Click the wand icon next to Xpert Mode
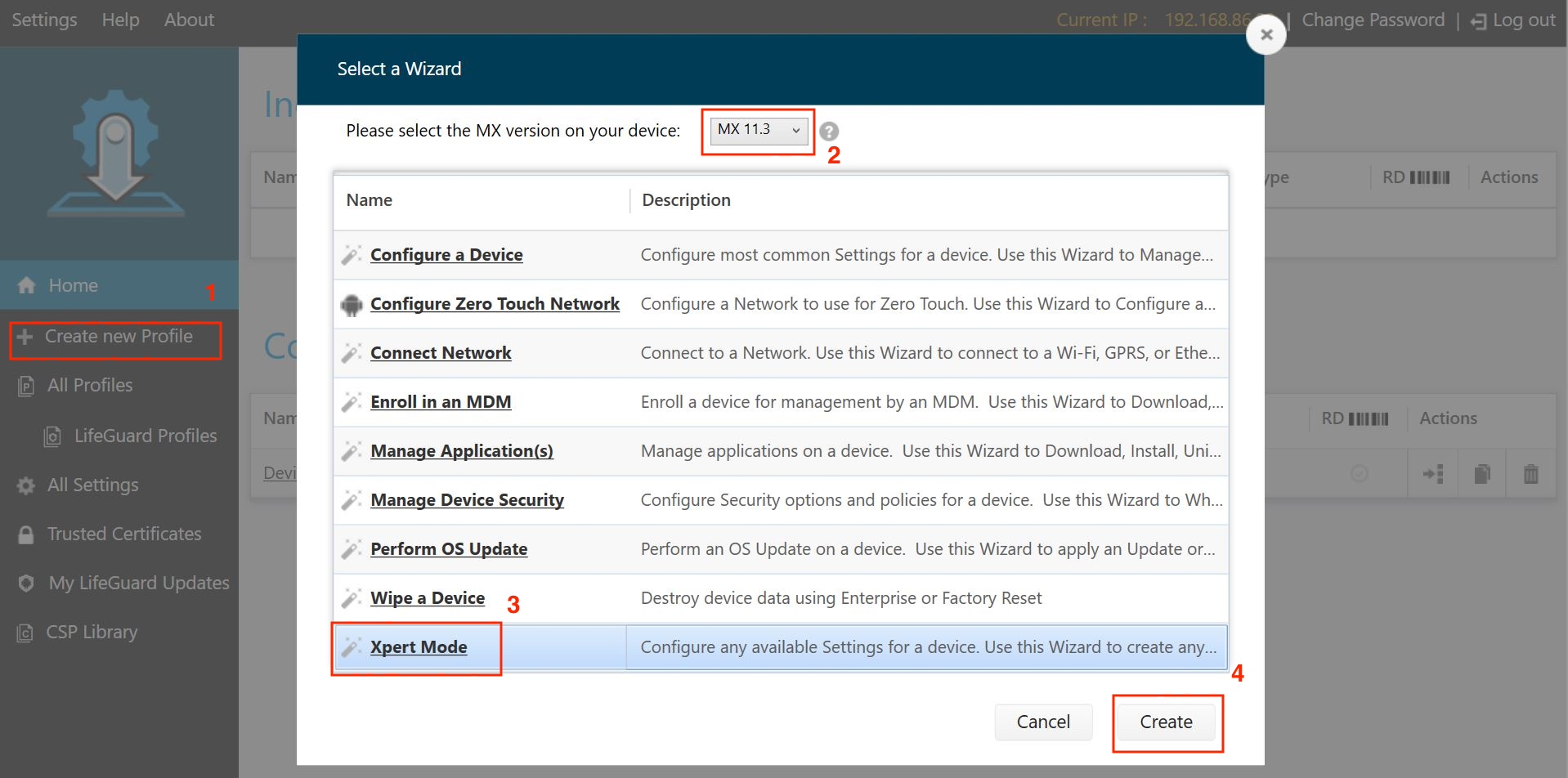Image resolution: width=1568 pixels, height=778 pixels. point(352,647)
